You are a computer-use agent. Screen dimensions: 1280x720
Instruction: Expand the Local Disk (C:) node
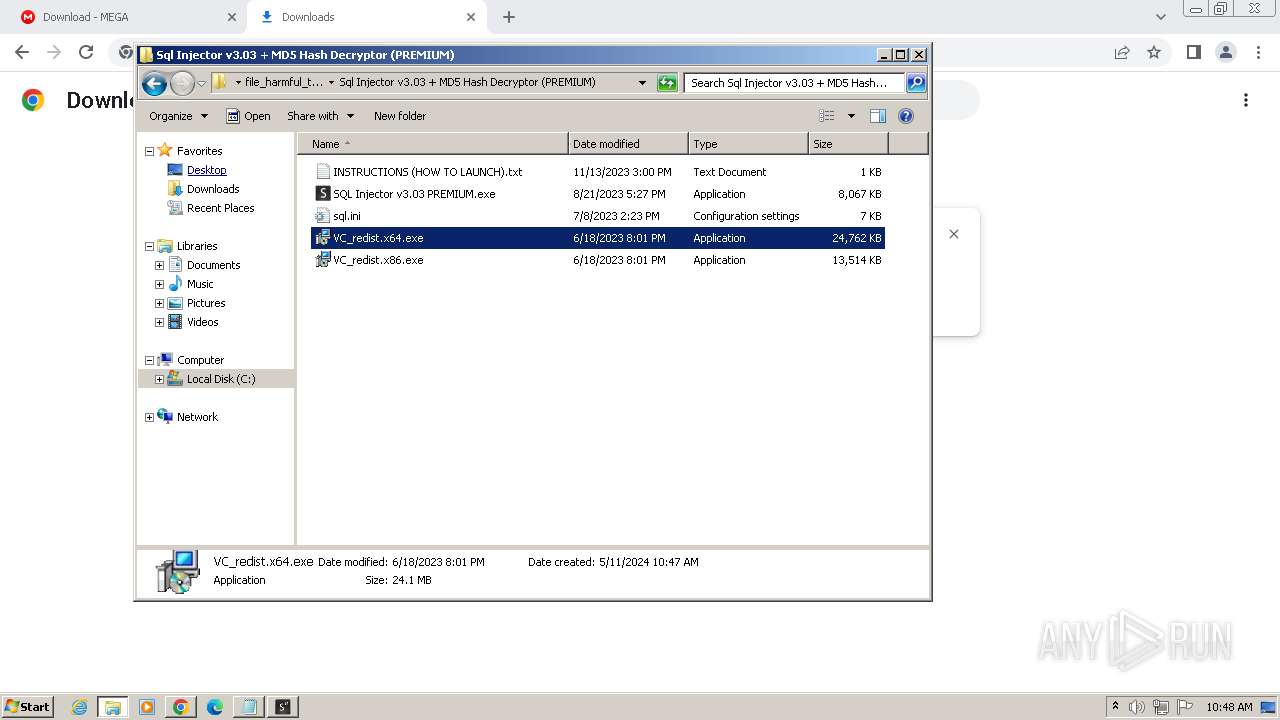[x=159, y=379]
